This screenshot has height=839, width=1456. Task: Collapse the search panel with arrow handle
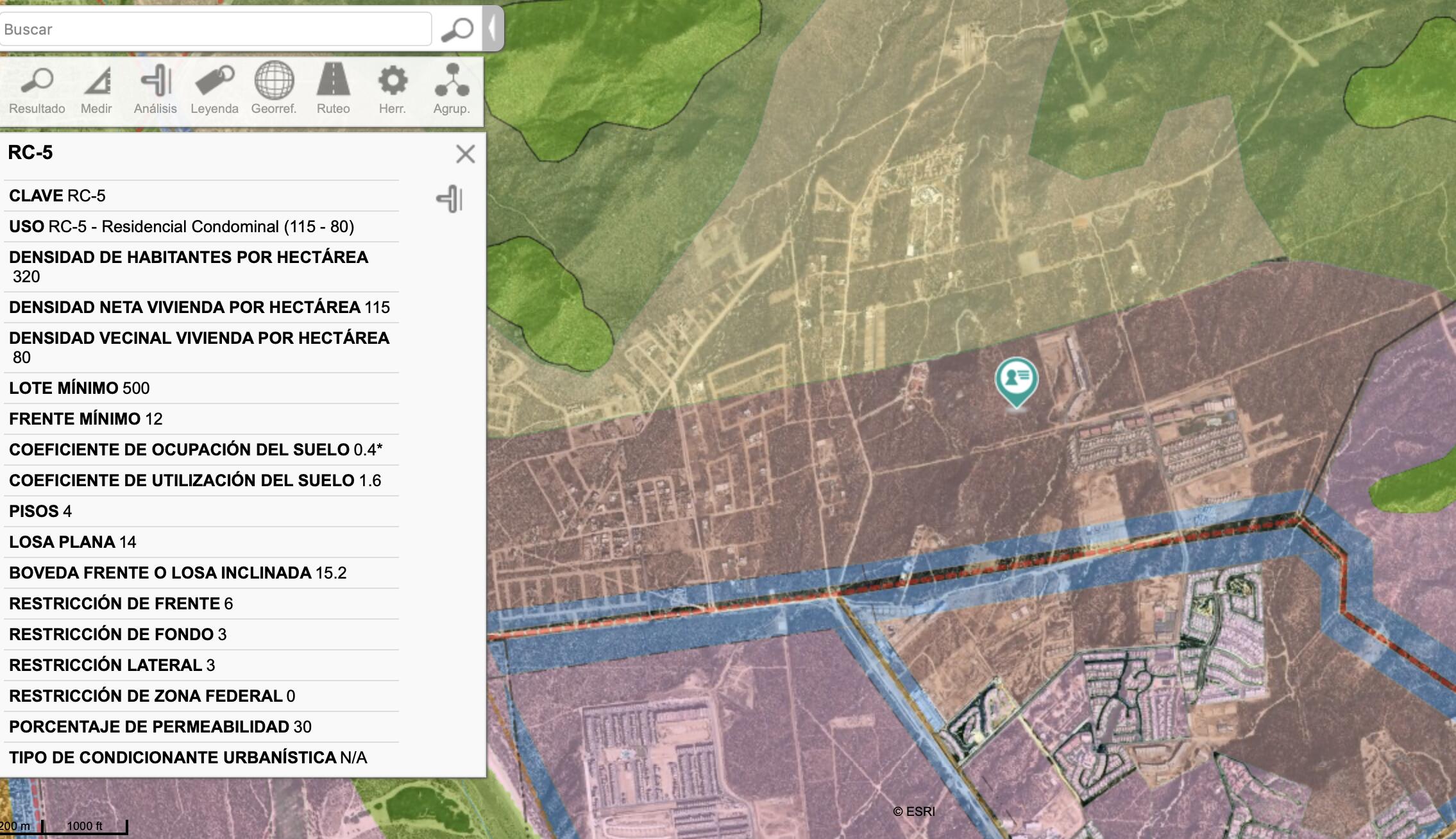pyautogui.click(x=493, y=28)
